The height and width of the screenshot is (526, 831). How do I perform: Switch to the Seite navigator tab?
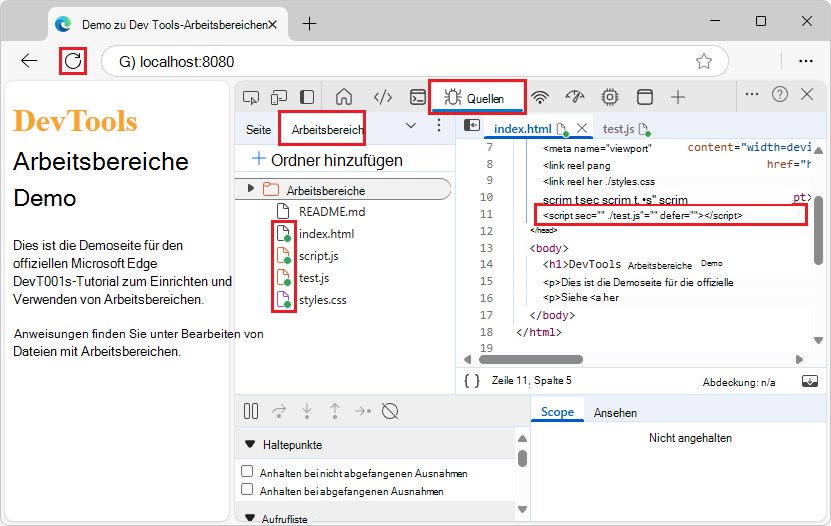coord(258,130)
